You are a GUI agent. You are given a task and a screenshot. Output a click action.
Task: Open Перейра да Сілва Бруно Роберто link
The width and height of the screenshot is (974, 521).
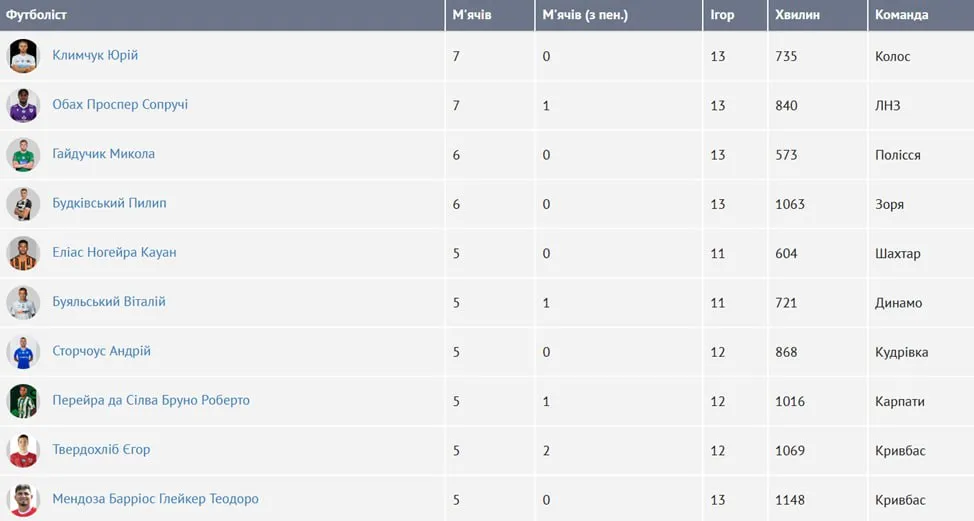pos(151,400)
